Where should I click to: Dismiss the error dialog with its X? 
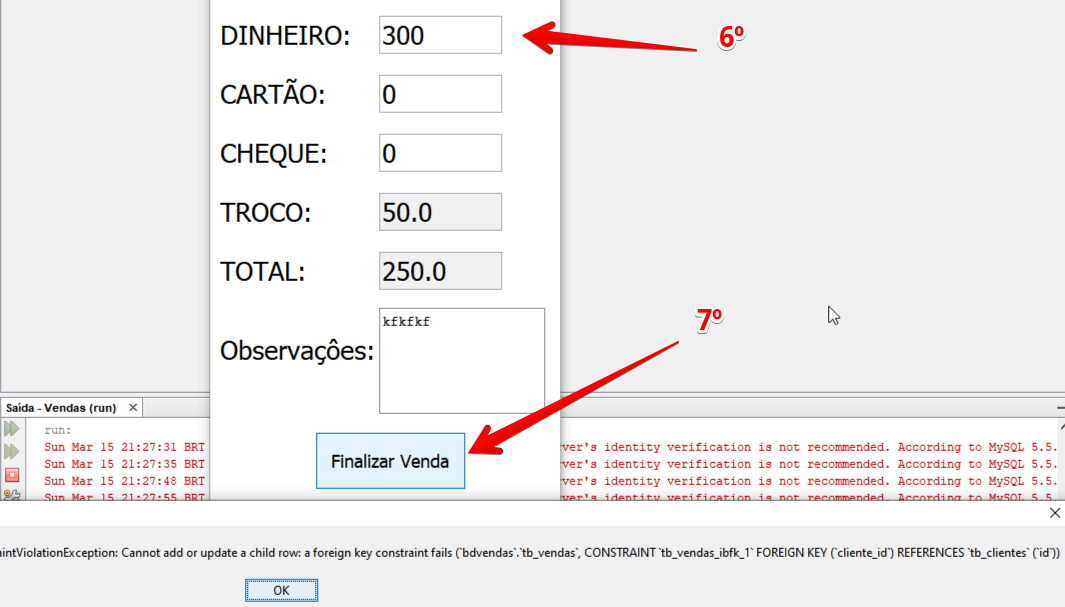click(x=1054, y=513)
